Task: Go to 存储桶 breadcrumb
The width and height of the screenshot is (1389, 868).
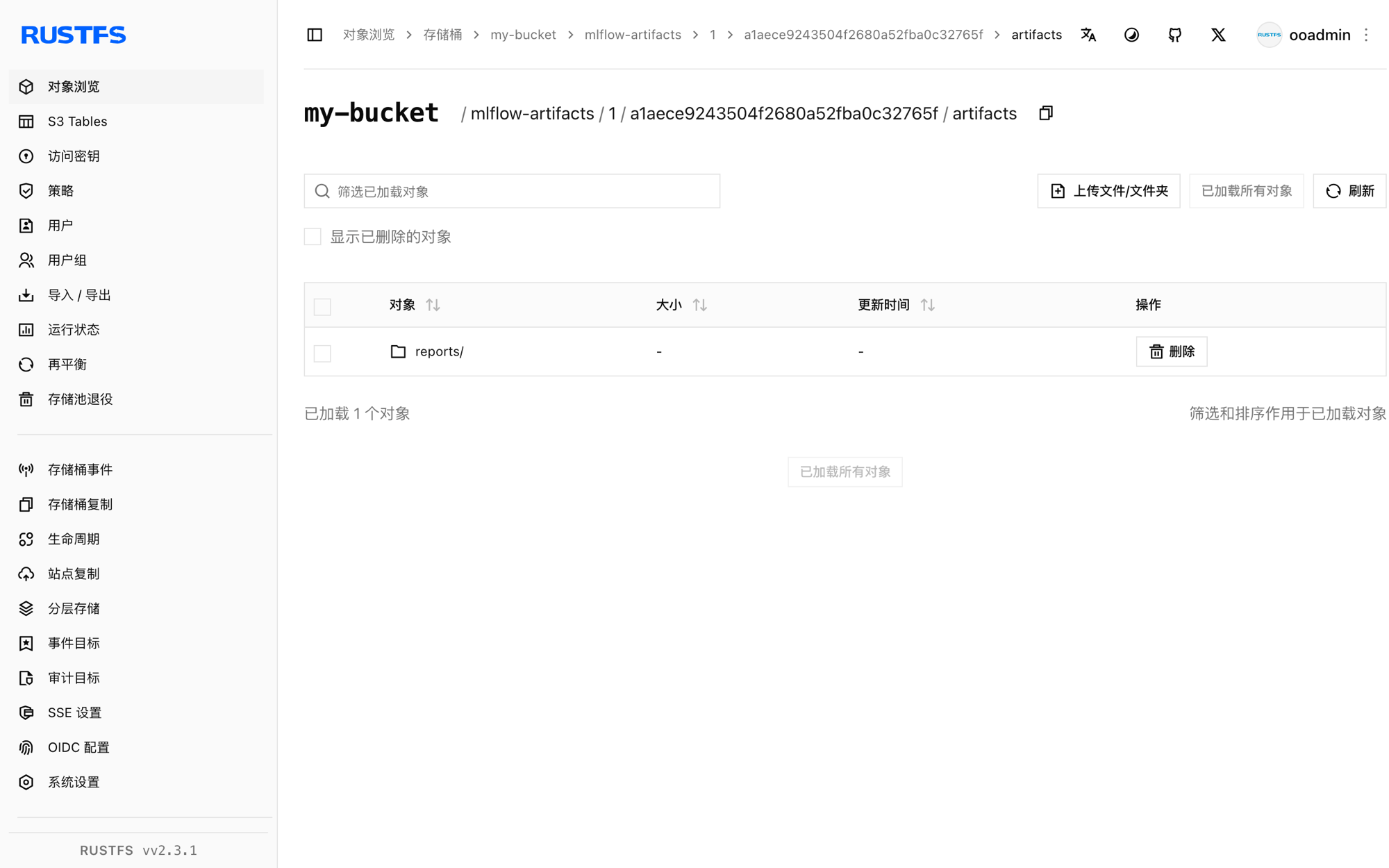Action: 442,35
